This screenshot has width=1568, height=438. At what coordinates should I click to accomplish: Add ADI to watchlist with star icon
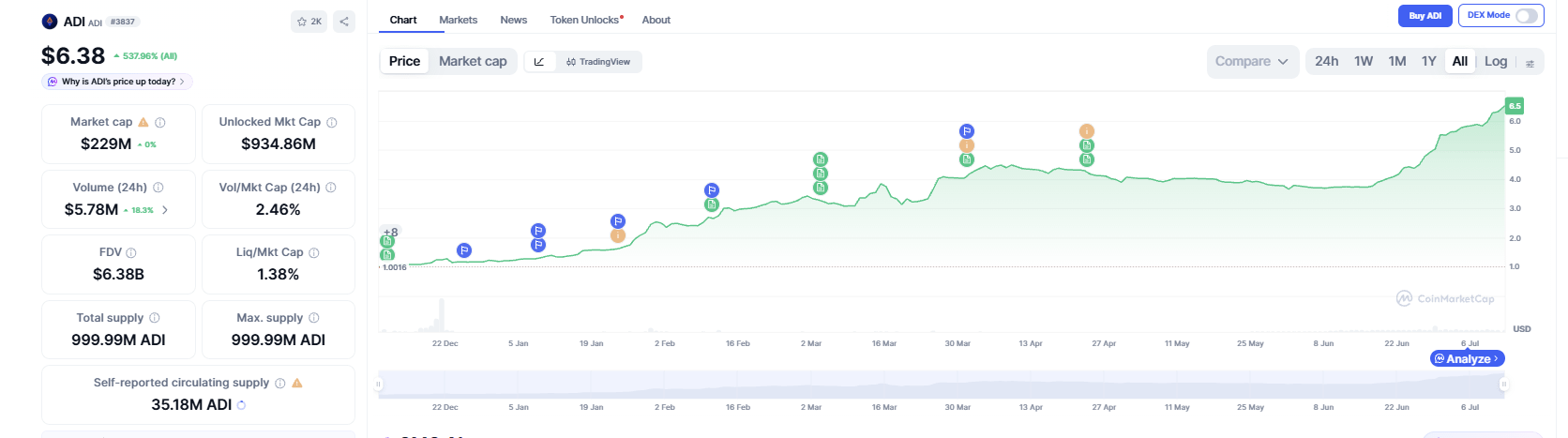(309, 22)
